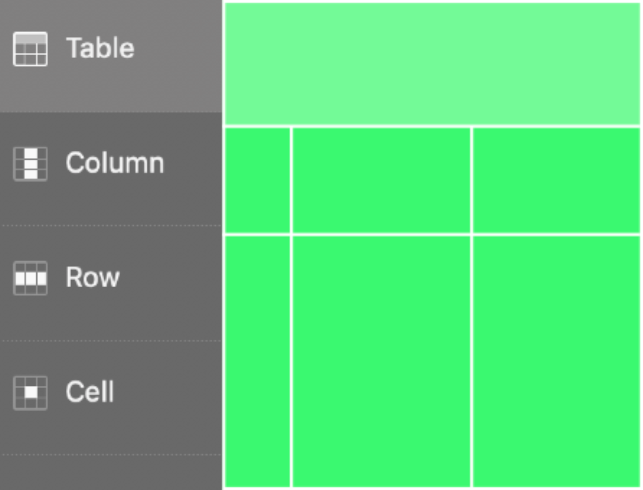
Task: Click the right cell in lower row
Action: tap(557, 361)
